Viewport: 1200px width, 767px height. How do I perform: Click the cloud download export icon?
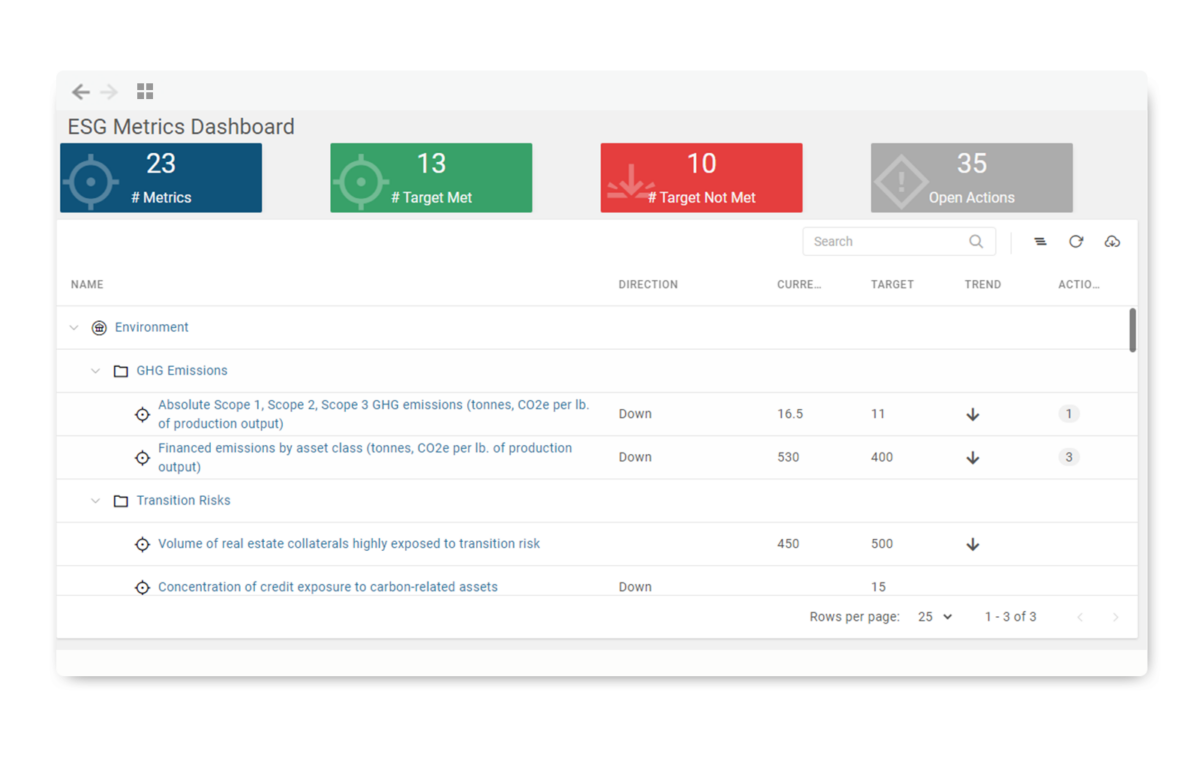(x=1112, y=241)
